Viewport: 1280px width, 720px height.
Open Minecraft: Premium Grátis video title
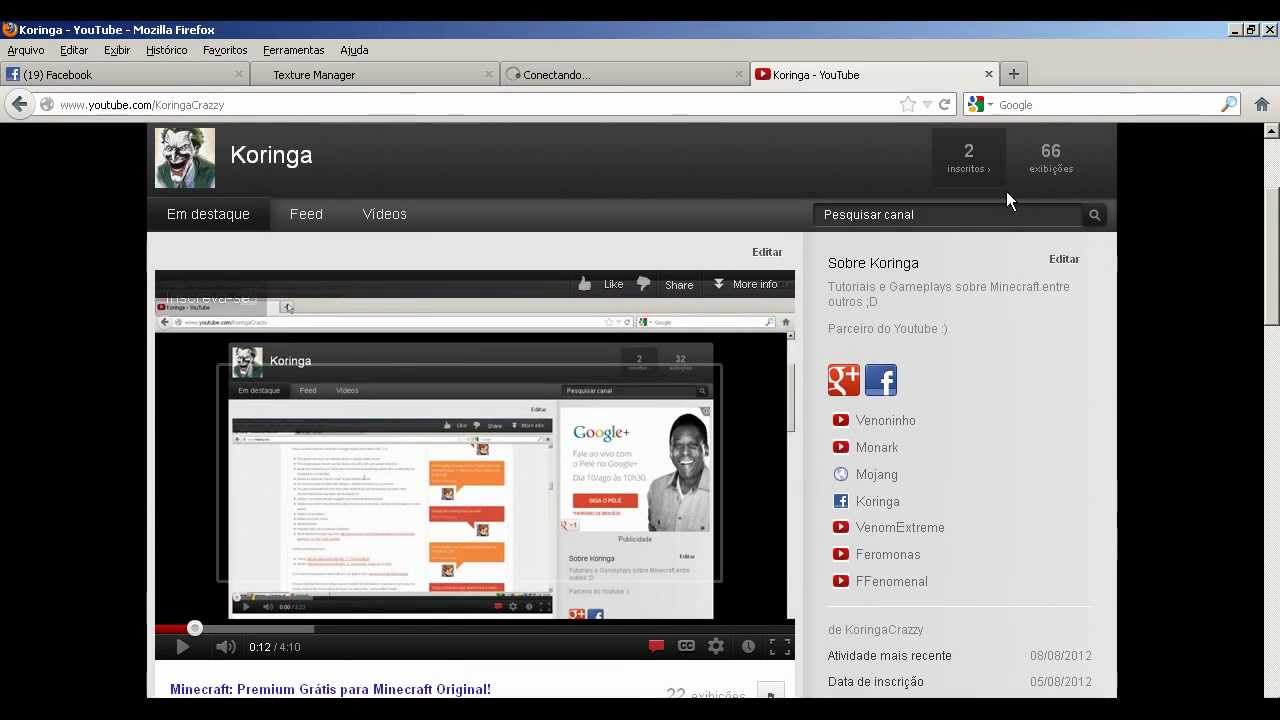click(x=330, y=689)
